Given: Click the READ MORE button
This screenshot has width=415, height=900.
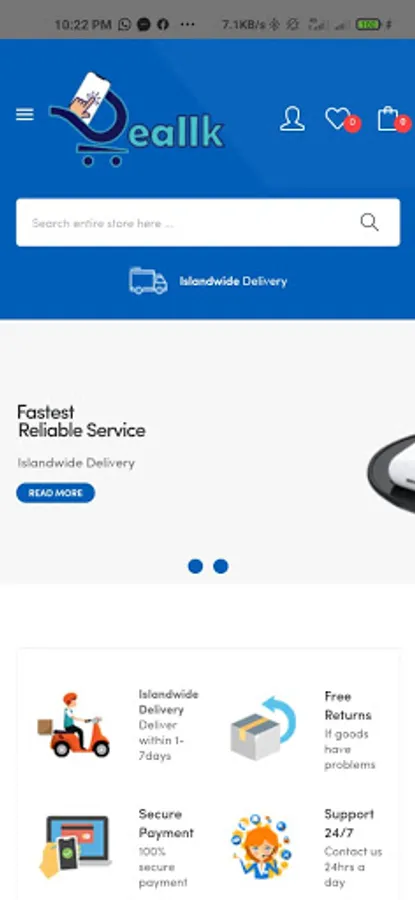Looking at the screenshot, I should [x=56, y=493].
